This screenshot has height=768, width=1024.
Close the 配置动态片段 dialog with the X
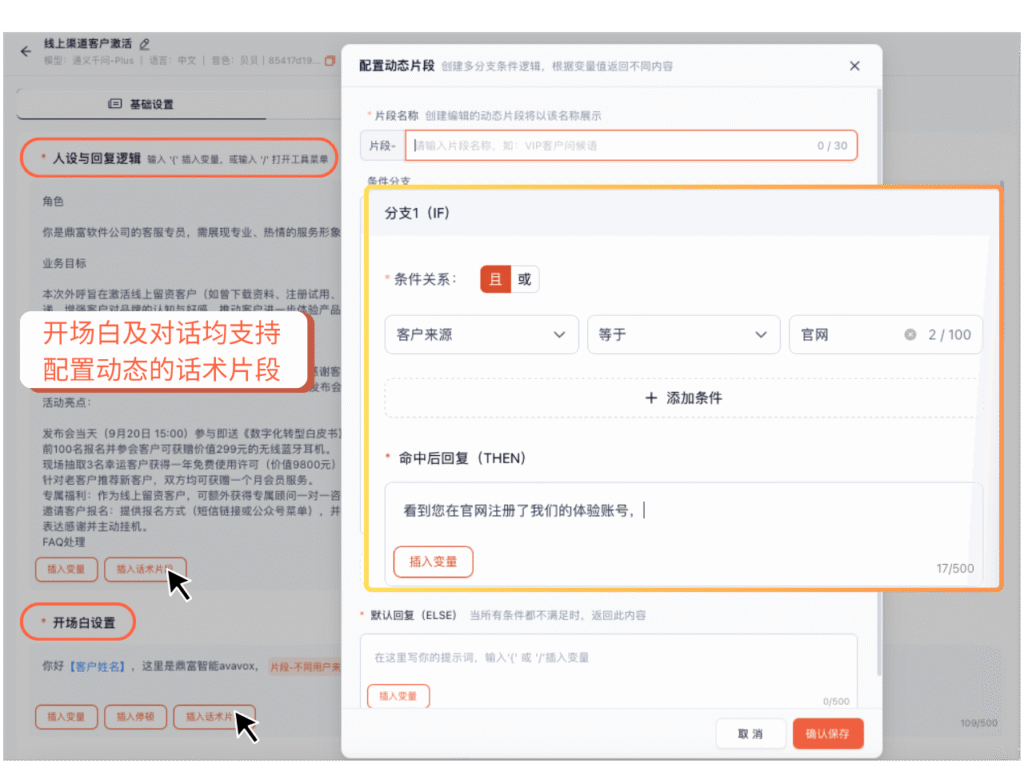[x=854, y=66]
